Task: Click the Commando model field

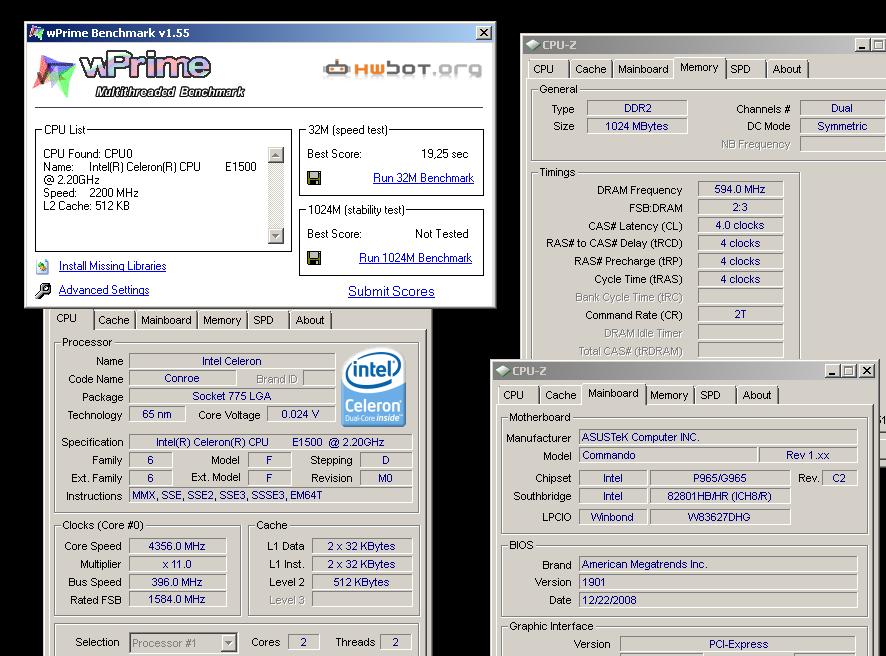Action: point(668,455)
